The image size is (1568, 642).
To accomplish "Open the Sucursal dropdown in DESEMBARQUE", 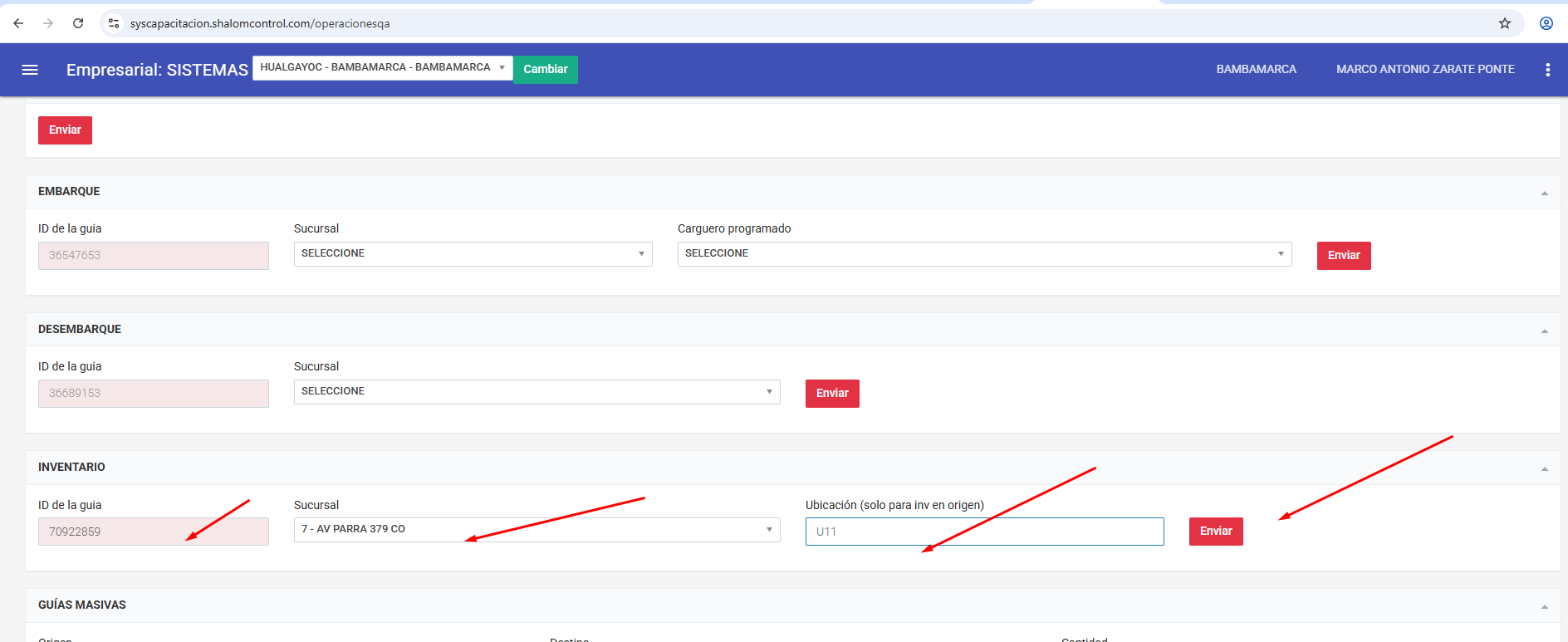I will tap(537, 392).
